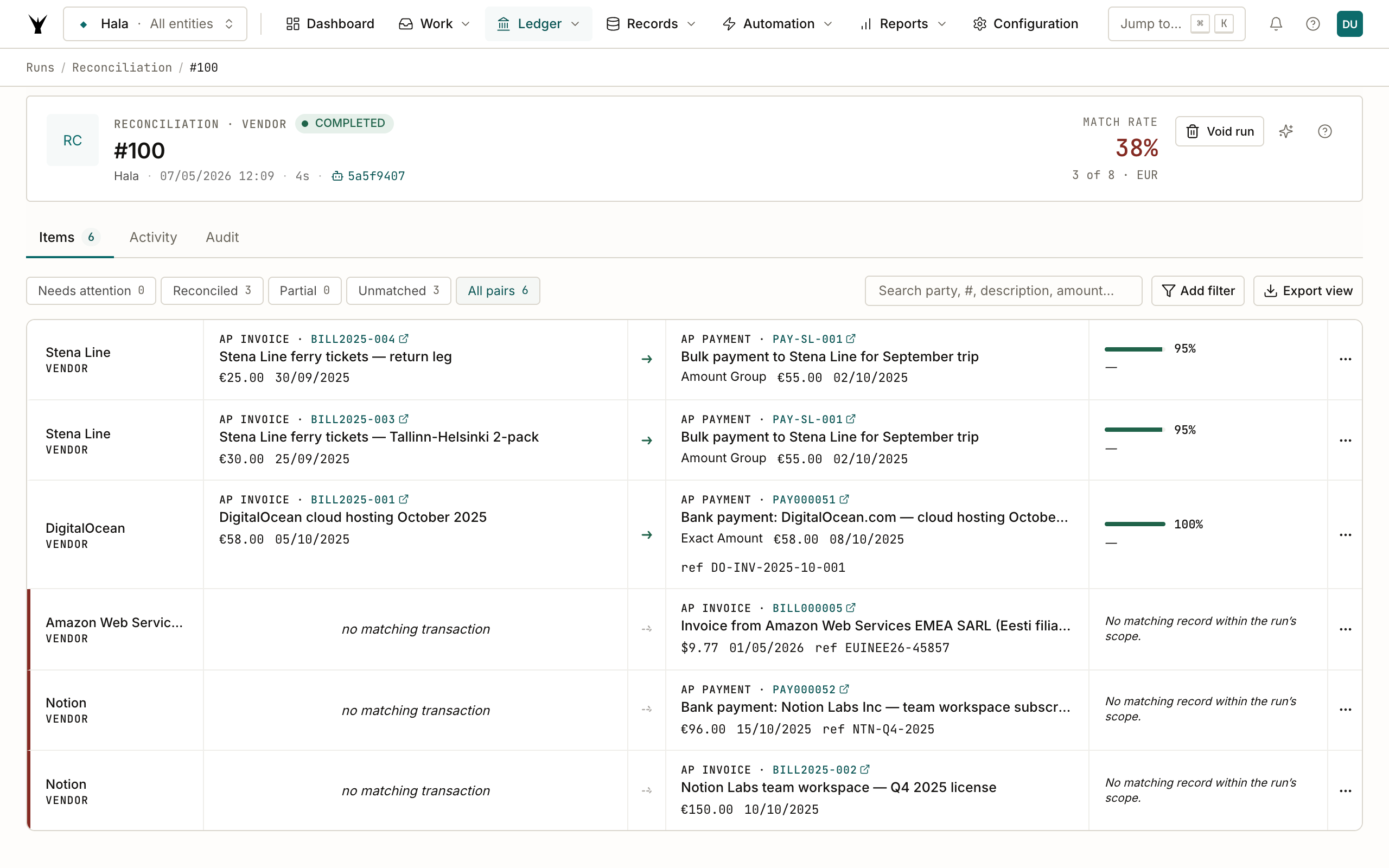
Task: Click the match arrow in BILL2025-003 row
Action: pos(647,441)
